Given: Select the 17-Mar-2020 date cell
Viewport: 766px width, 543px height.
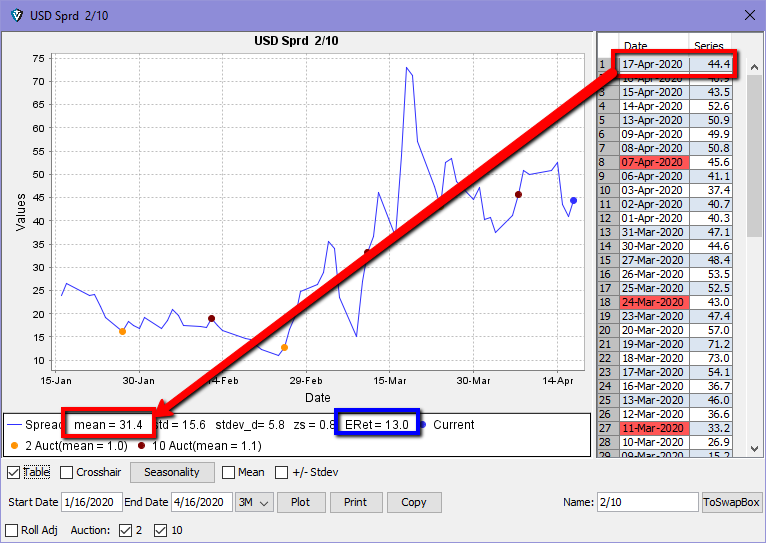Looking at the screenshot, I should pyautogui.click(x=654, y=372).
